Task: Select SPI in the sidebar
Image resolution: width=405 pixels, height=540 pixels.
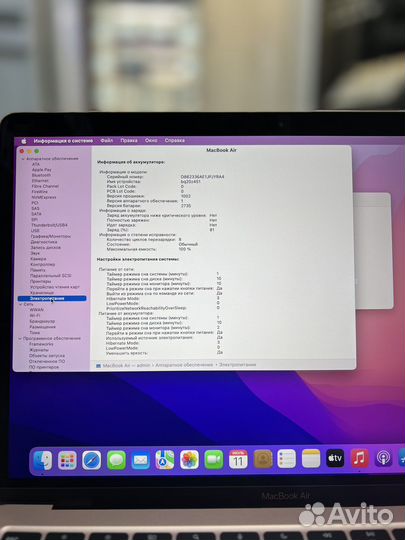Action: [34, 219]
